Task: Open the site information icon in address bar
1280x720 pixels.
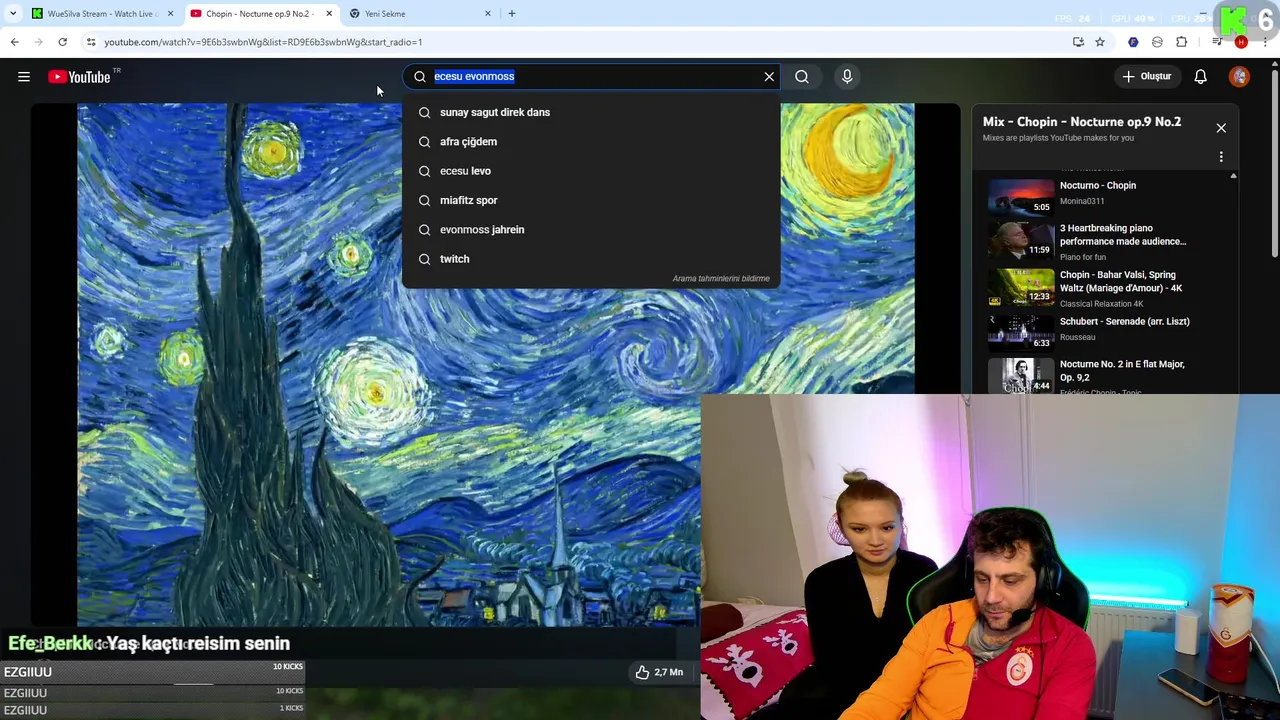Action: (x=91, y=42)
